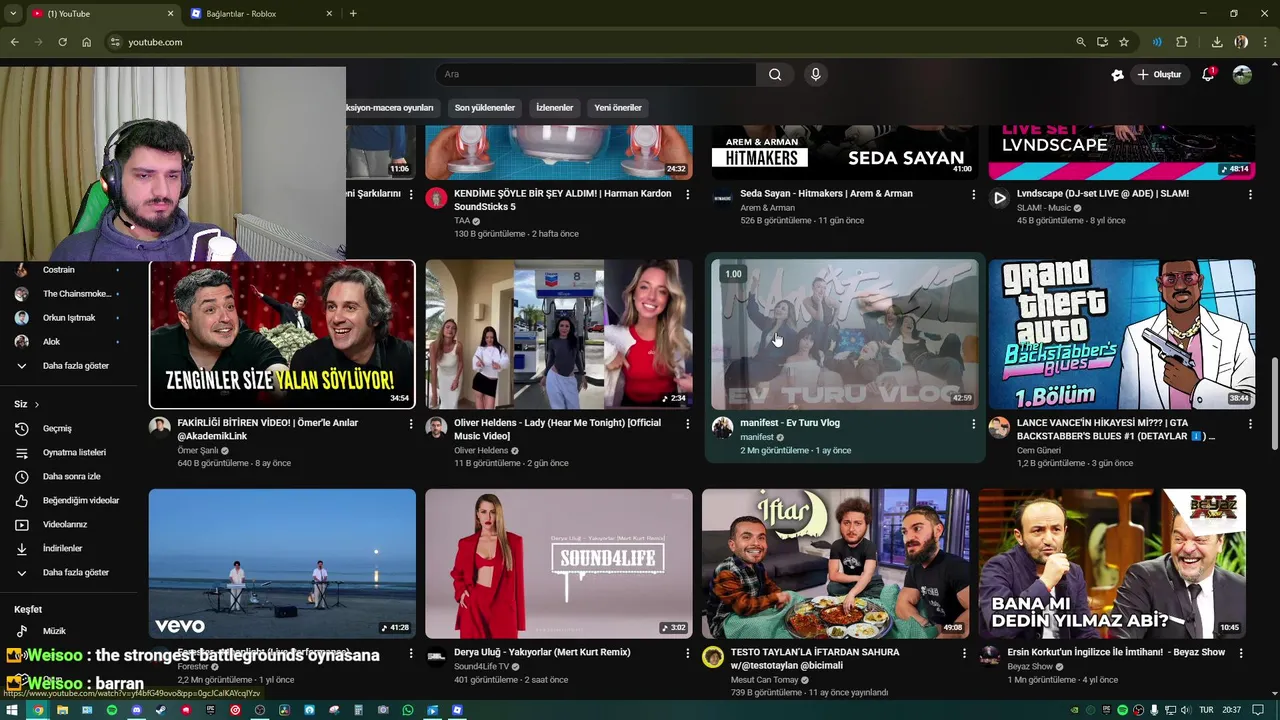Open Daha sonra izle watch later
Image resolution: width=1280 pixels, height=720 pixels.
[70, 476]
